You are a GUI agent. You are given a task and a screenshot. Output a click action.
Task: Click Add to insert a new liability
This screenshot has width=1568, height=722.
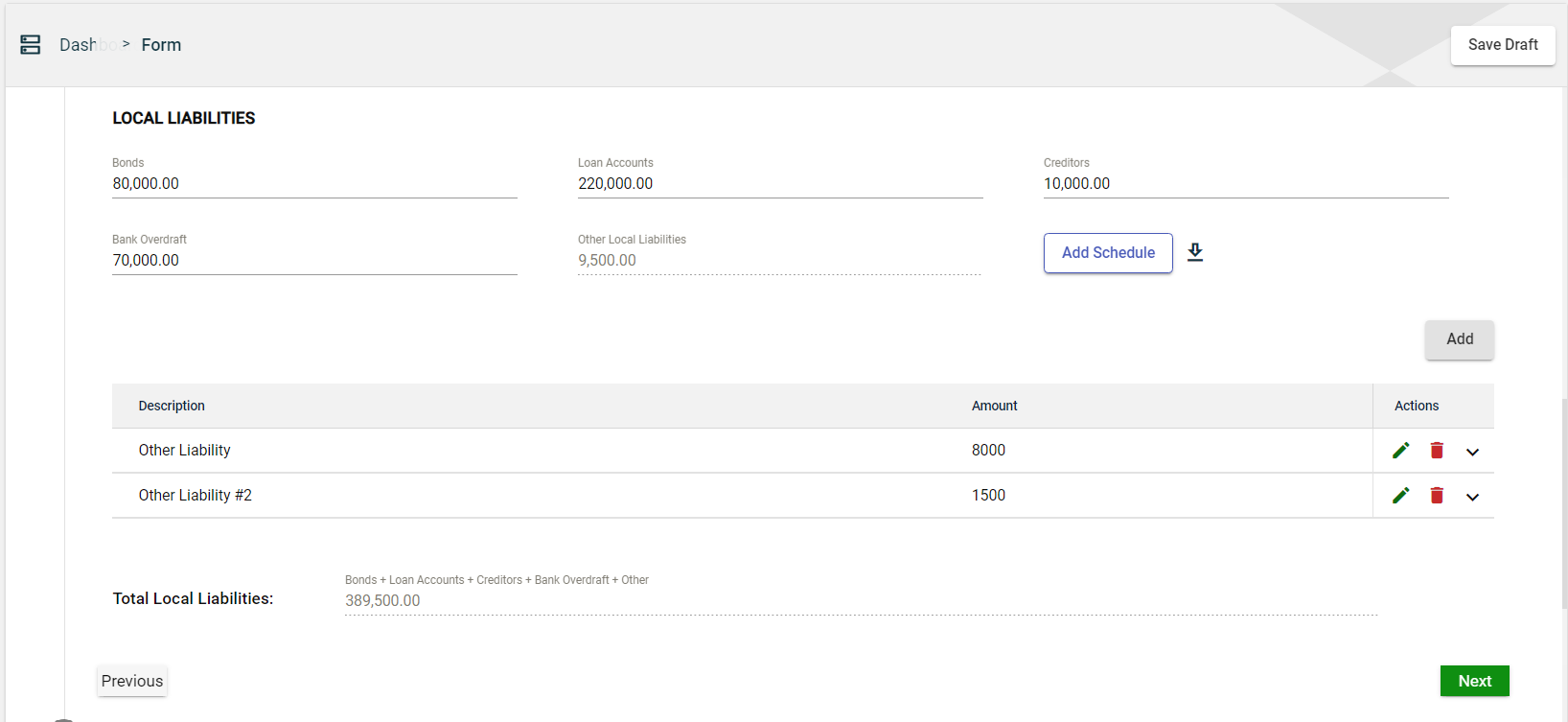[1459, 339]
